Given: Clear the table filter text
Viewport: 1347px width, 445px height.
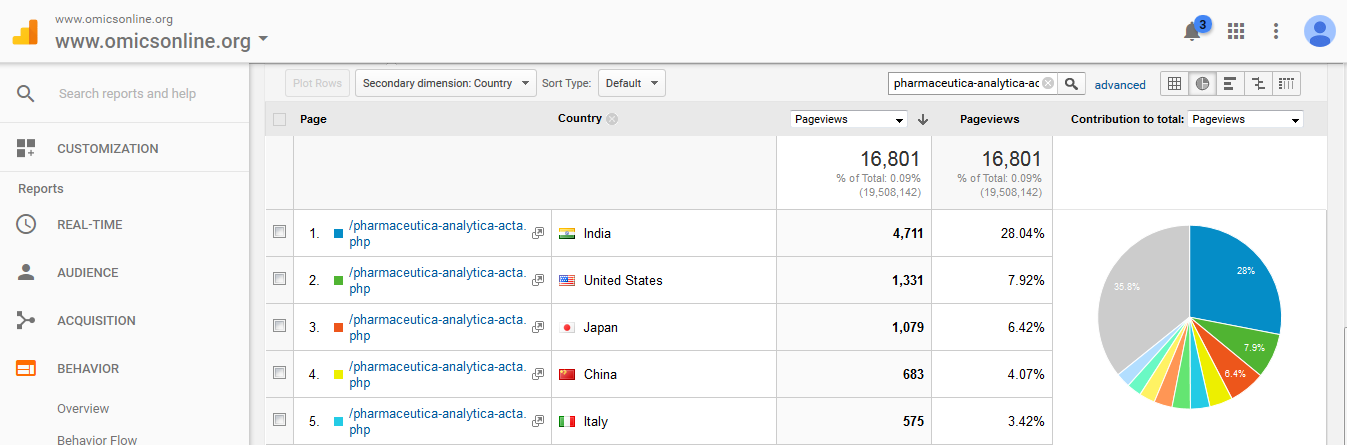Looking at the screenshot, I should 1048,83.
